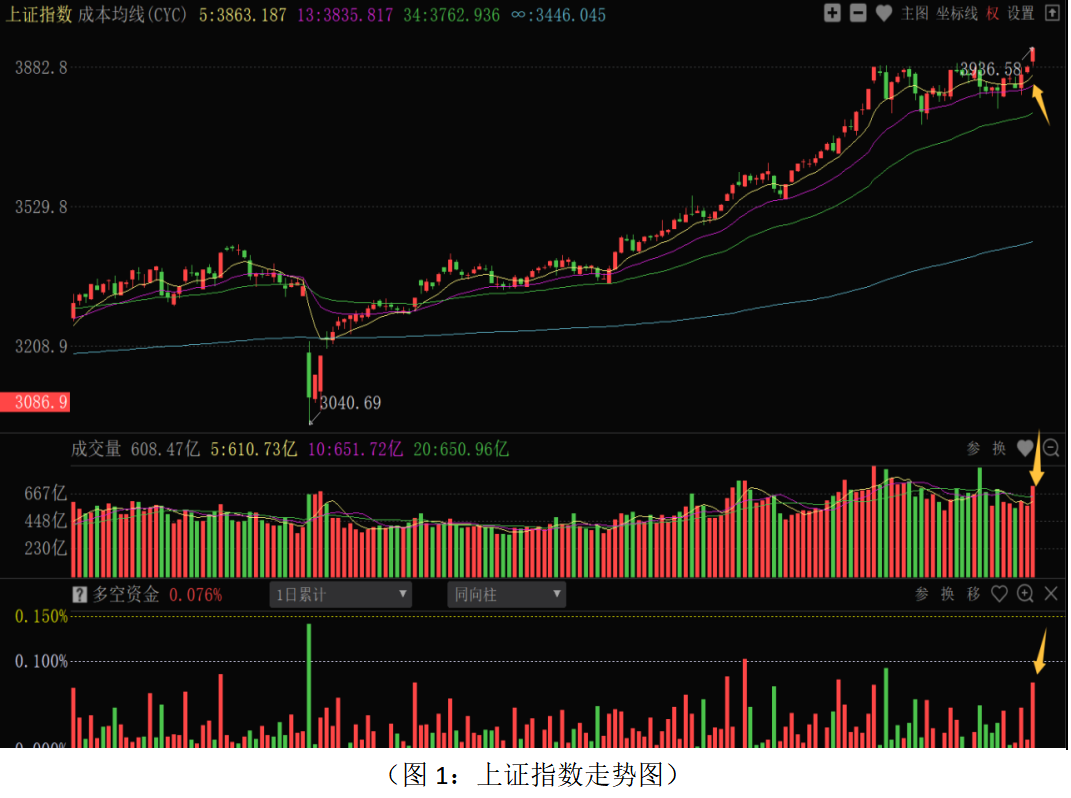1071x798 pixels.
Task: Favorite the main chart with the heart icon
Action: point(884,13)
